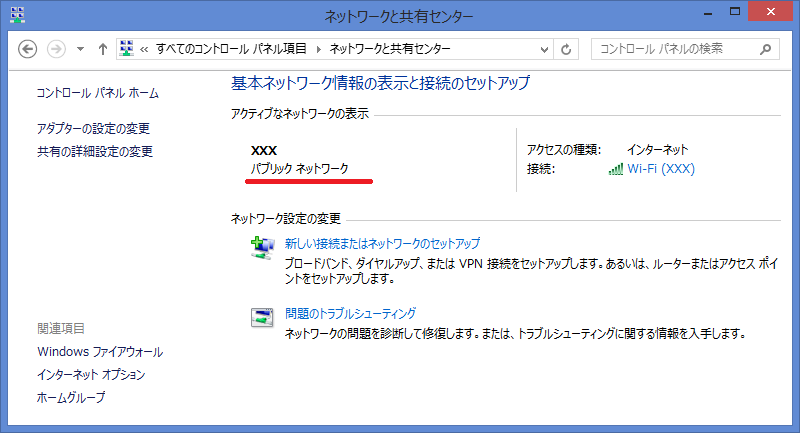This screenshot has width=800, height=433.
Task: Open アダプターの設定の変更
Action: 93,129
